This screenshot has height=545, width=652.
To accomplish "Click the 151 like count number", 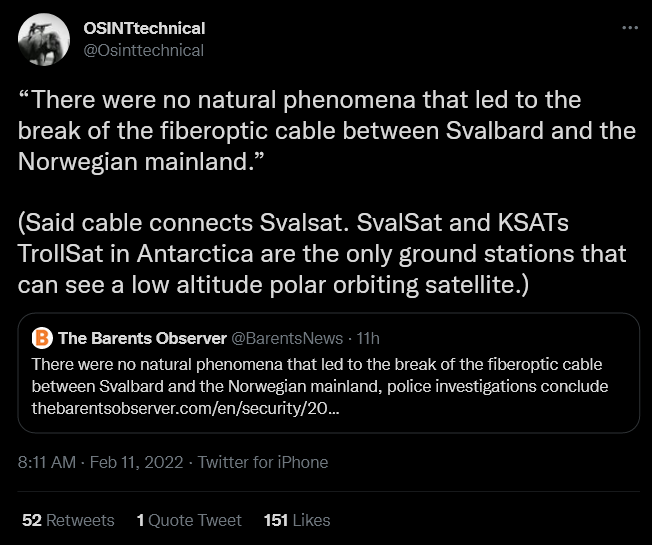I will tap(276, 520).
